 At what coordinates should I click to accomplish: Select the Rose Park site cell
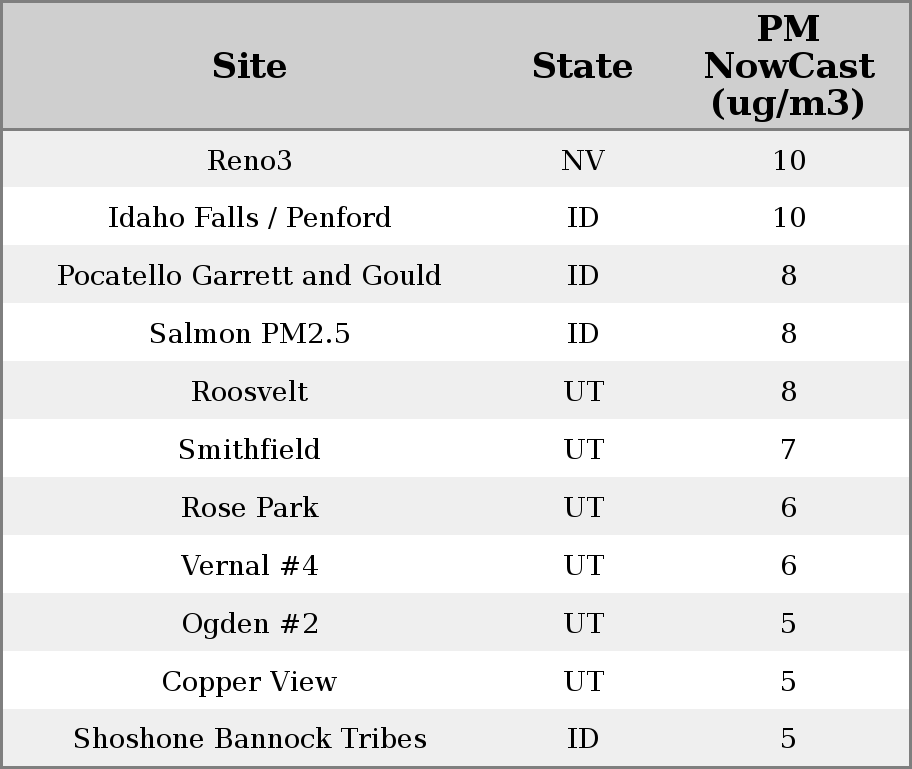(x=249, y=508)
